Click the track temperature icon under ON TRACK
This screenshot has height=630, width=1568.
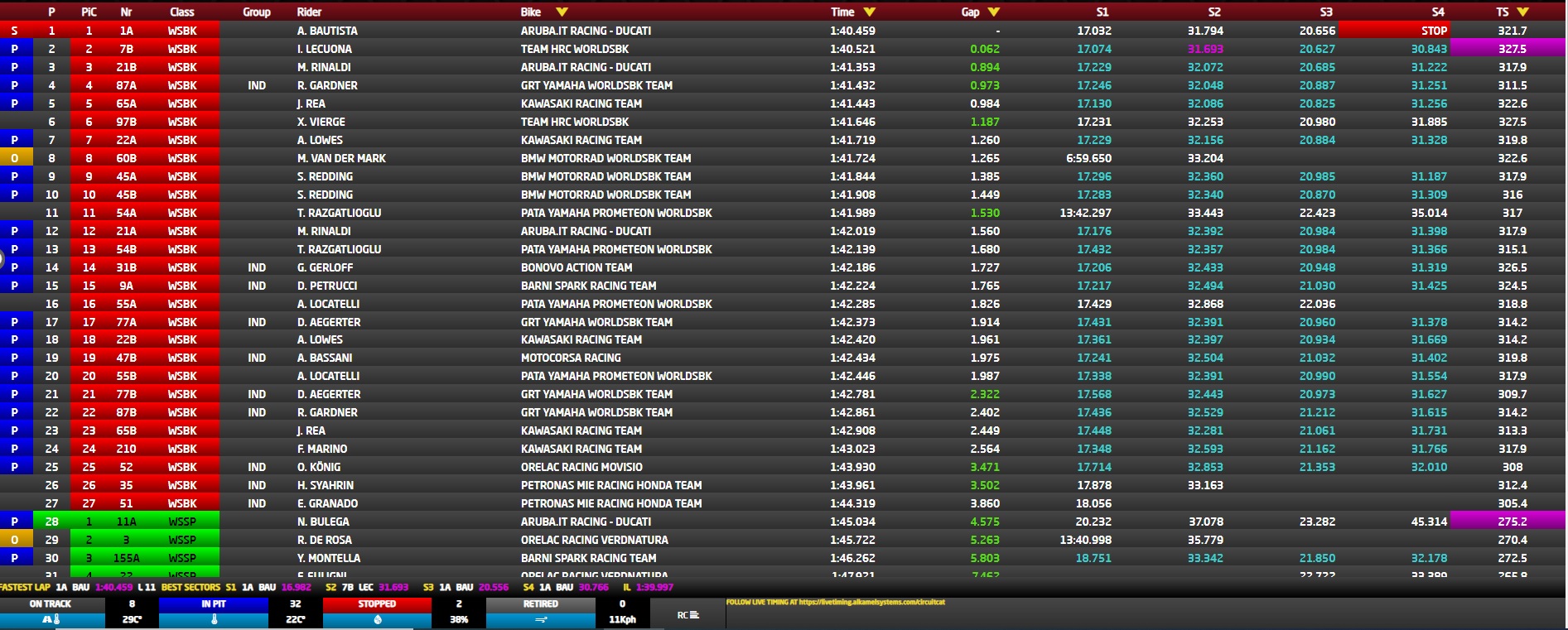(51, 619)
